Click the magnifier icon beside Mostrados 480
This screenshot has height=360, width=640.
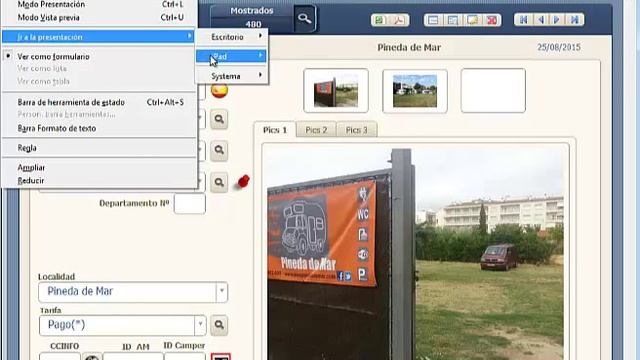coord(304,18)
